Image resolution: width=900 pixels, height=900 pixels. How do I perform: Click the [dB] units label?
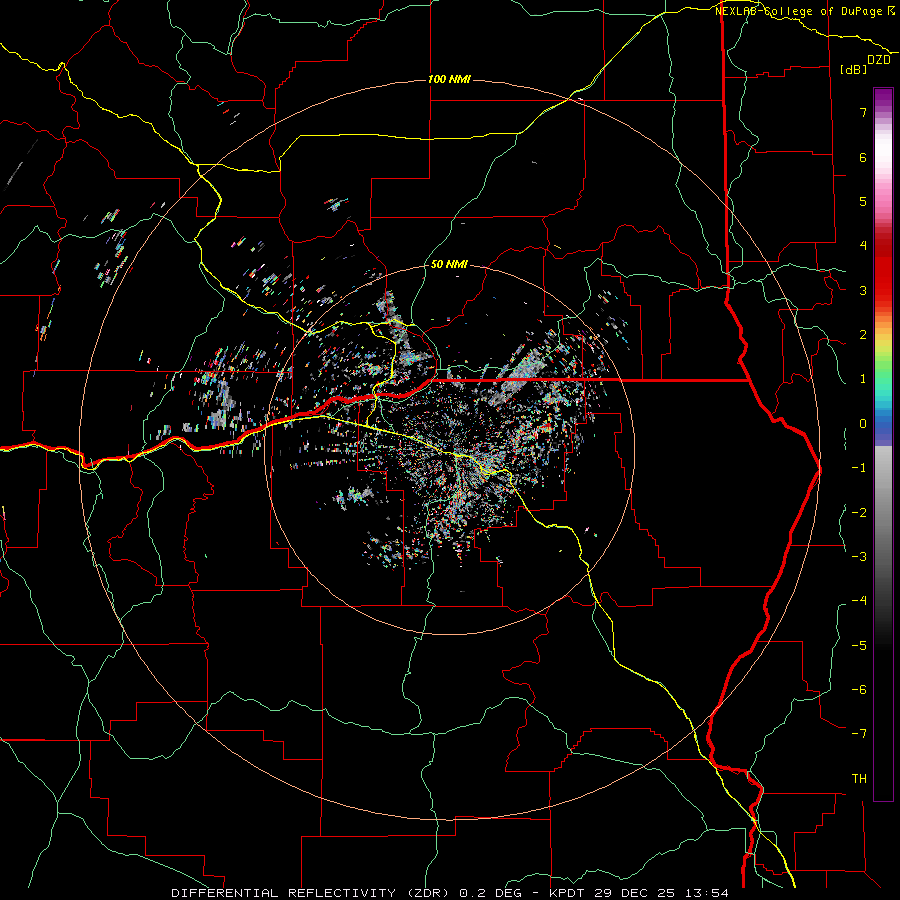(x=854, y=69)
